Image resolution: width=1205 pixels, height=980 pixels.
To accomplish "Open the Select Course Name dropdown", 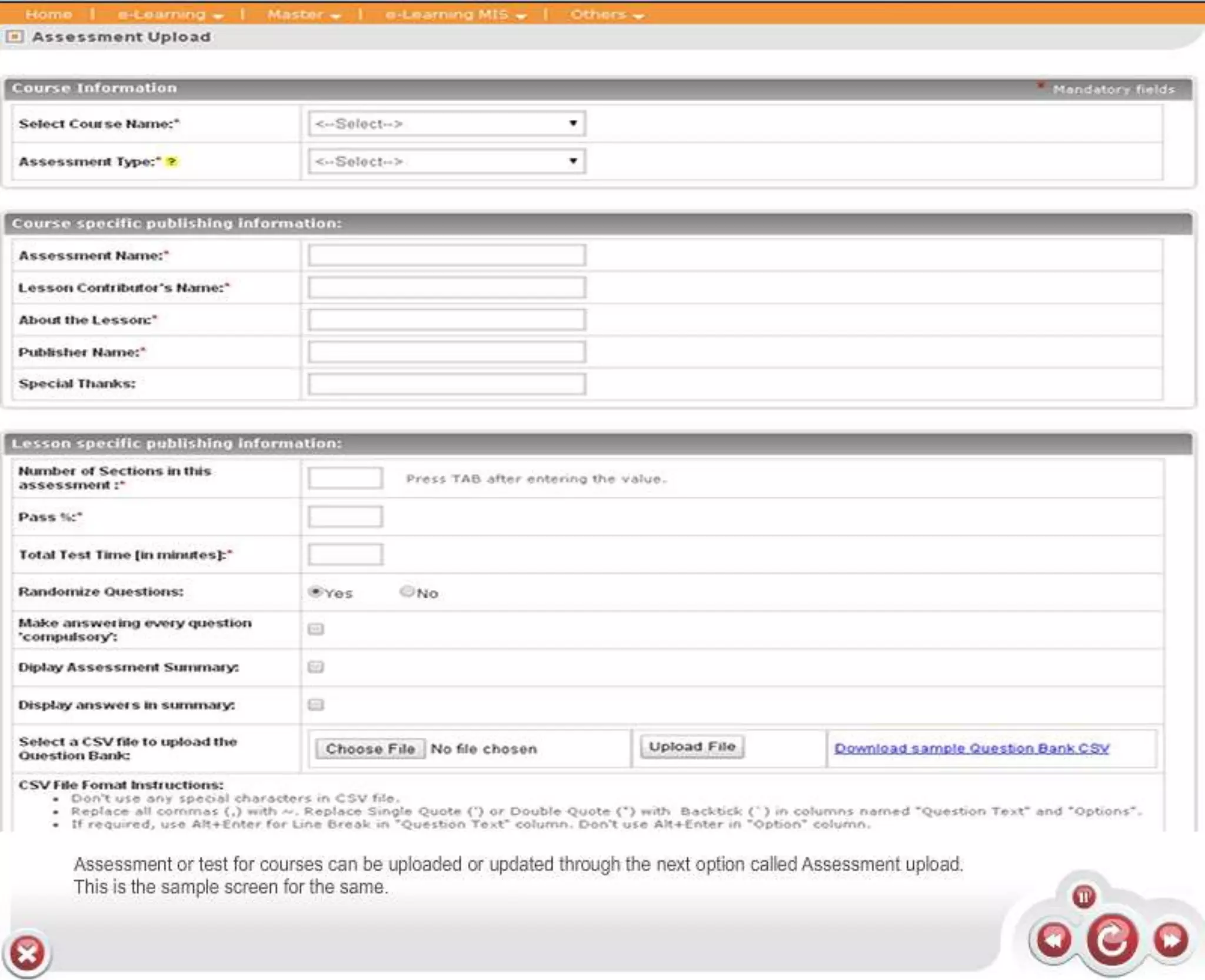I will [x=447, y=124].
